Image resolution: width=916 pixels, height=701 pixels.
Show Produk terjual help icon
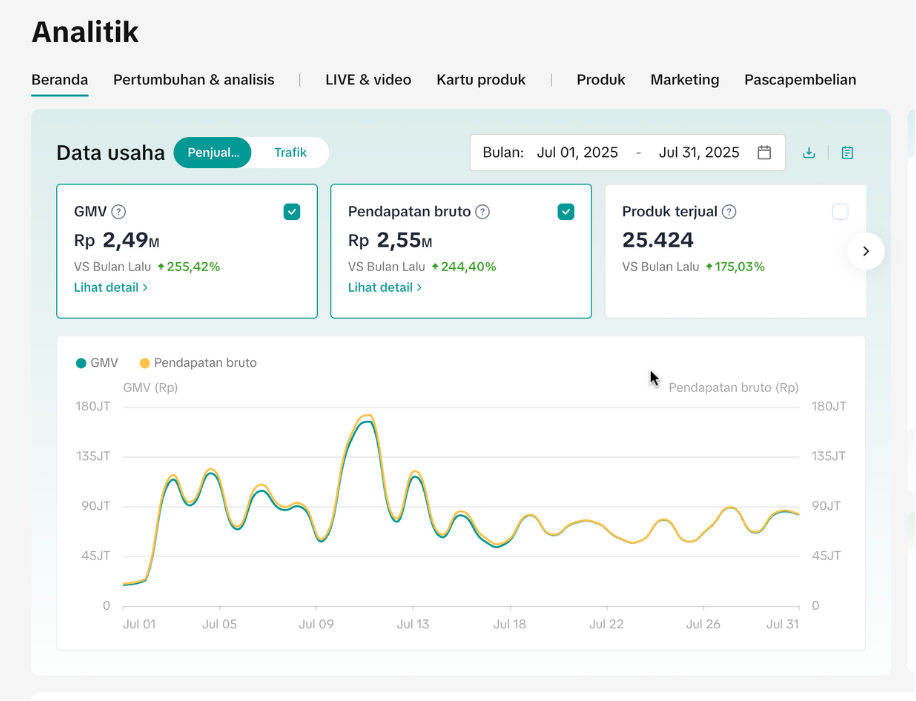click(729, 211)
